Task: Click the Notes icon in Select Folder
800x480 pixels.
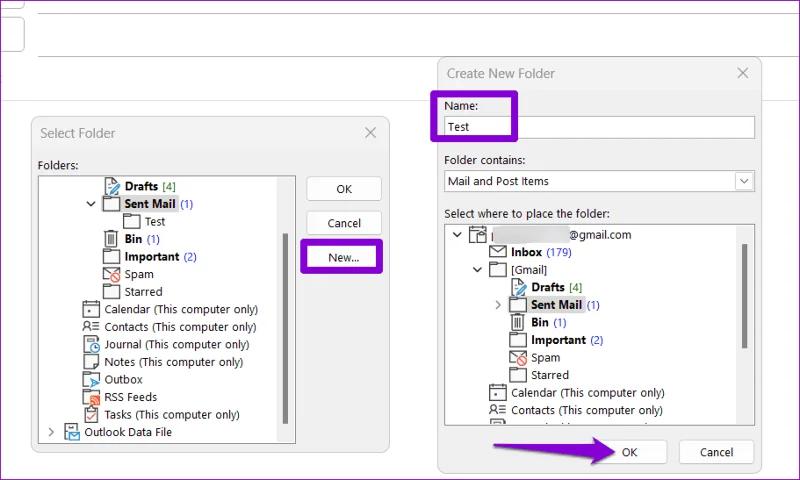Action: (x=91, y=362)
